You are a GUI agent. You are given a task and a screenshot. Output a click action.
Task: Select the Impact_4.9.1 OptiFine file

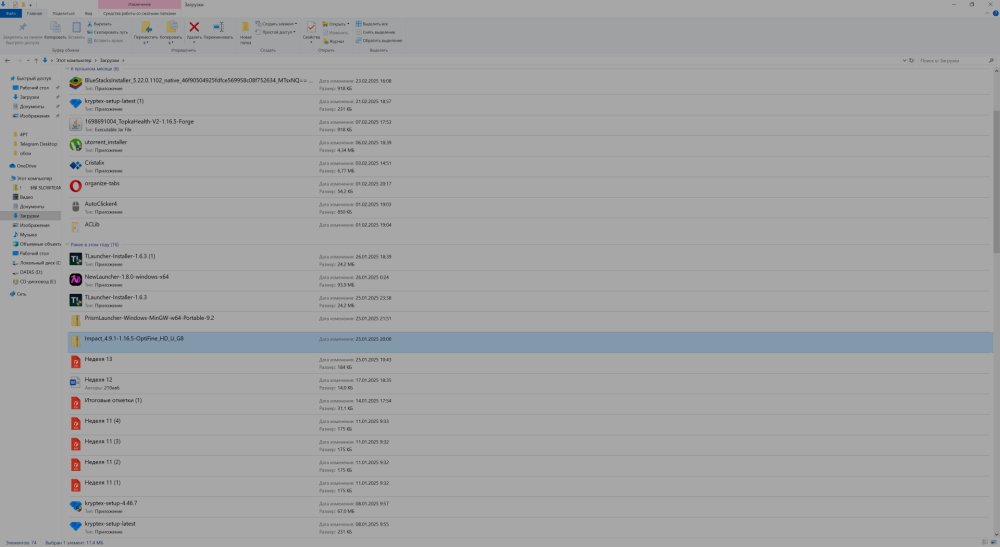530,342
